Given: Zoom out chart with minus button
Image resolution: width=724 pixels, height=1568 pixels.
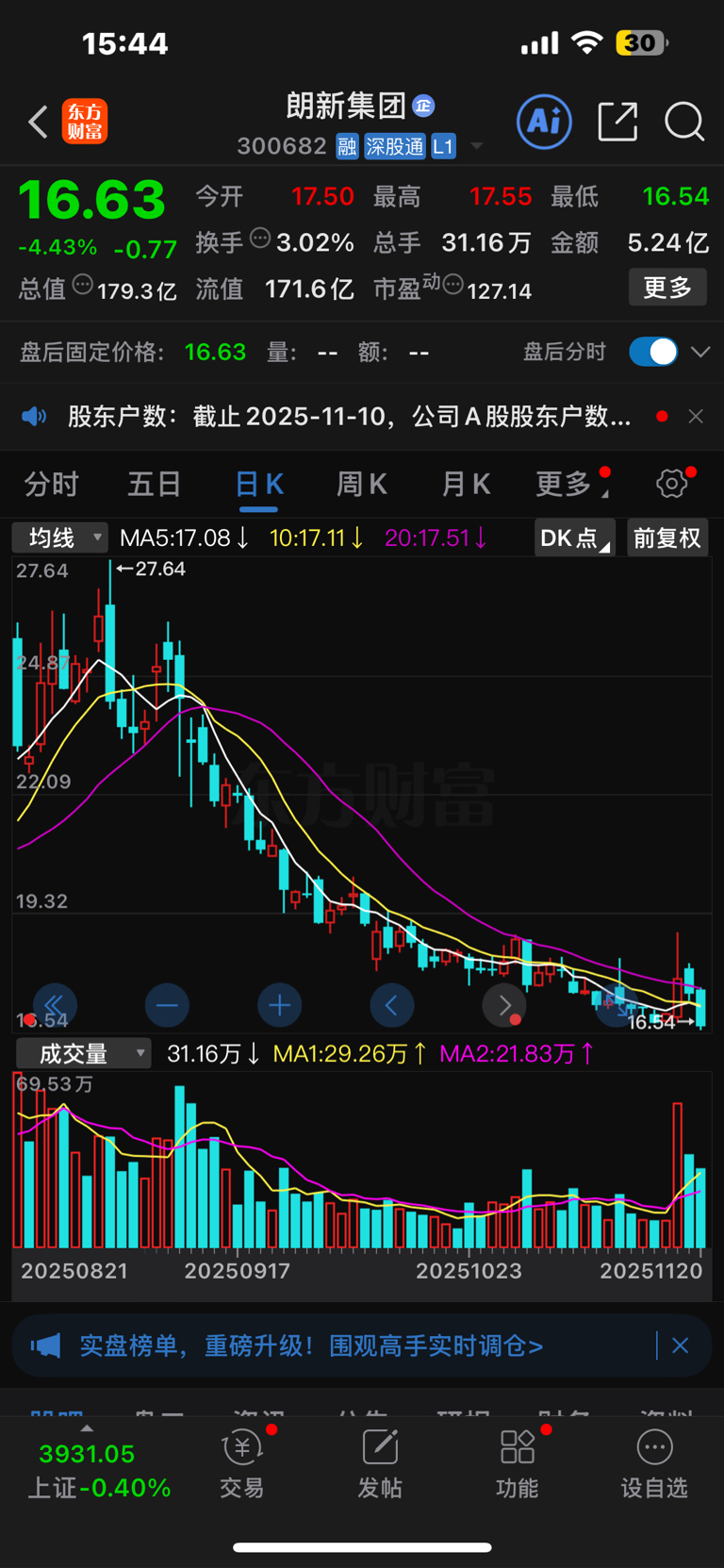Looking at the screenshot, I should point(167,1006).
